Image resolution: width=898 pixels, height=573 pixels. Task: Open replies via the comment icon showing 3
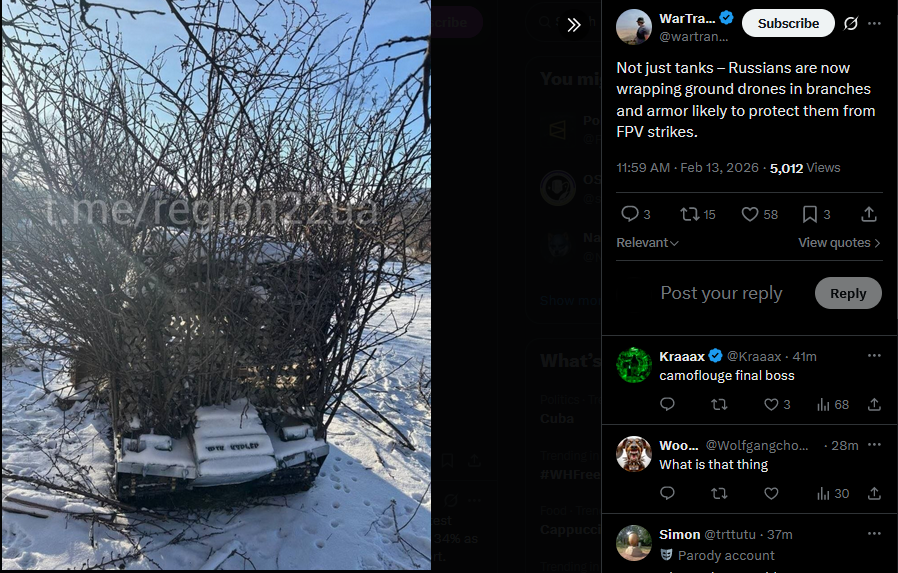(x=636, y=214)
